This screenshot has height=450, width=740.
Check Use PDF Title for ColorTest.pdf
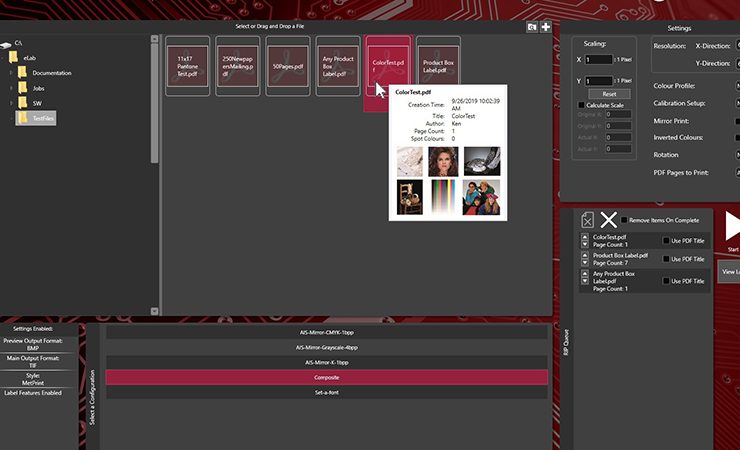tap(667, 241)
